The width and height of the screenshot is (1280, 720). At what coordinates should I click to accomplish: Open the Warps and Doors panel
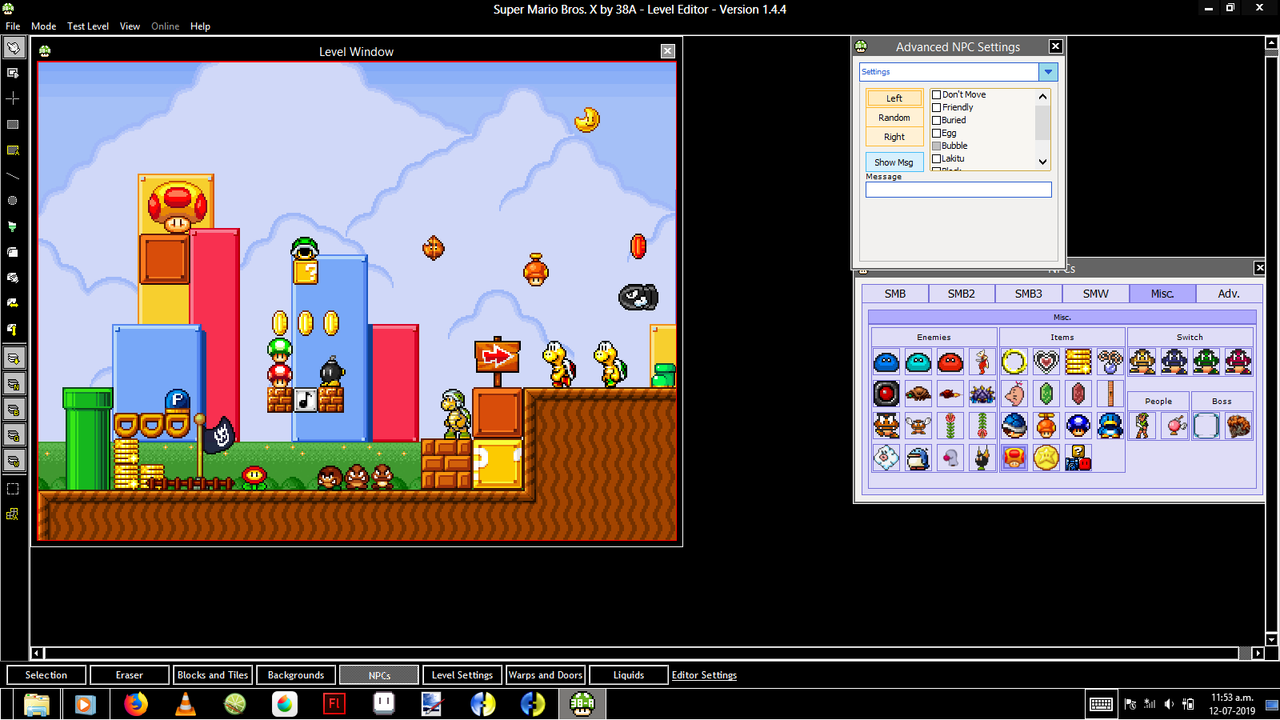pyautogui.click(x=545, y=675)
